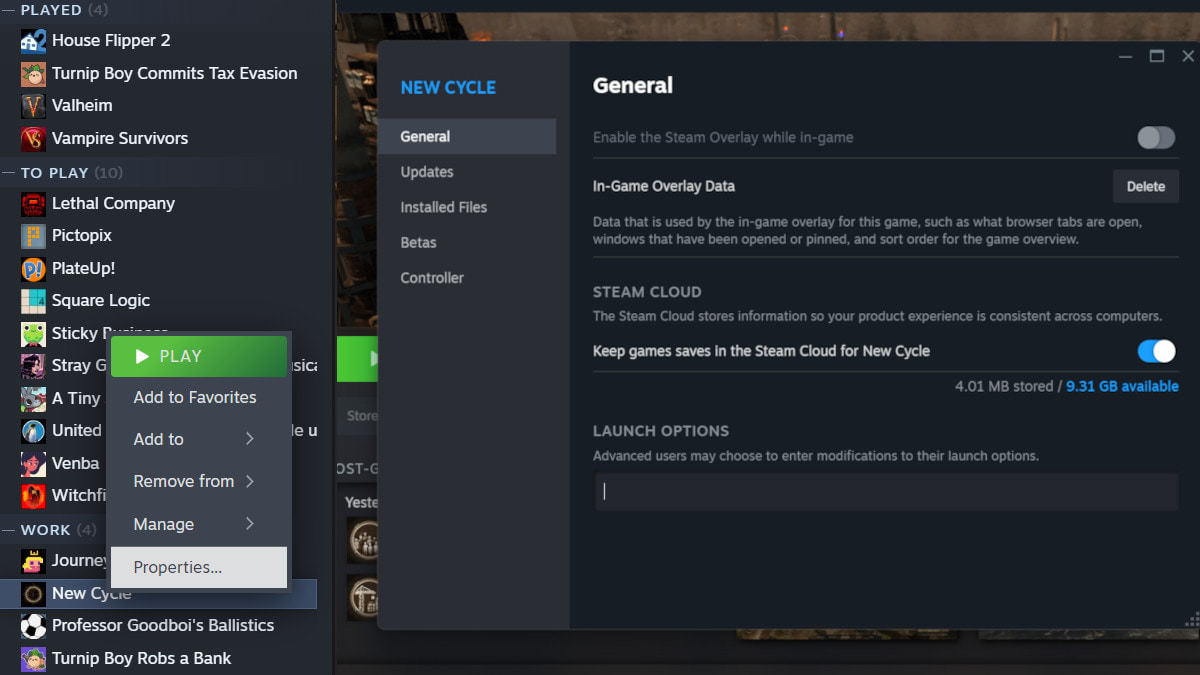
Task: Click the Witchfire game icon
Action: coord(34,496)
